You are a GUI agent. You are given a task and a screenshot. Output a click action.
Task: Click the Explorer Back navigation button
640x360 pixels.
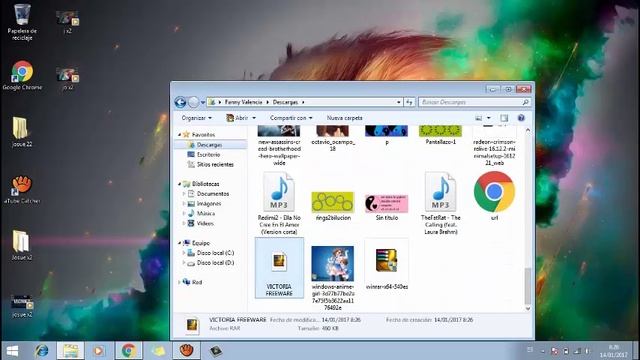pyautogui.click(x=180, y=102)
